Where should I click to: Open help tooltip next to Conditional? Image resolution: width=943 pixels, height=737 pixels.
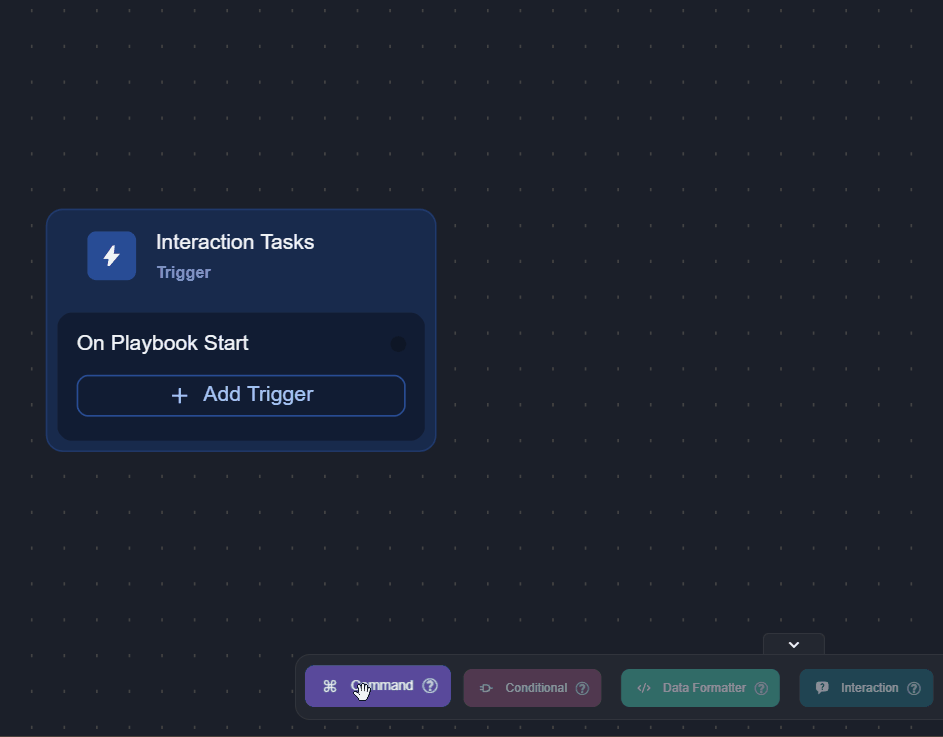(583, 688)
